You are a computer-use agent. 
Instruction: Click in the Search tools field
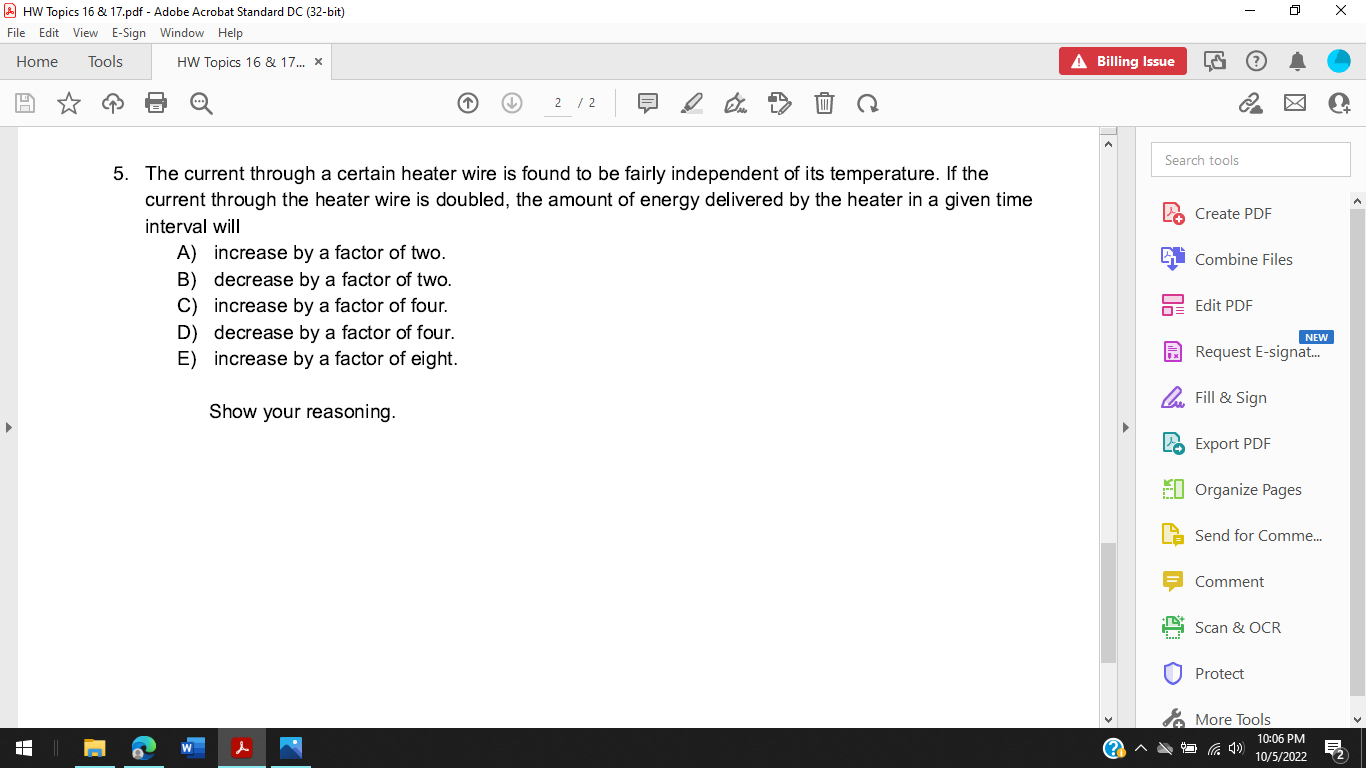pyautogui.click(x=1250, y=159)
